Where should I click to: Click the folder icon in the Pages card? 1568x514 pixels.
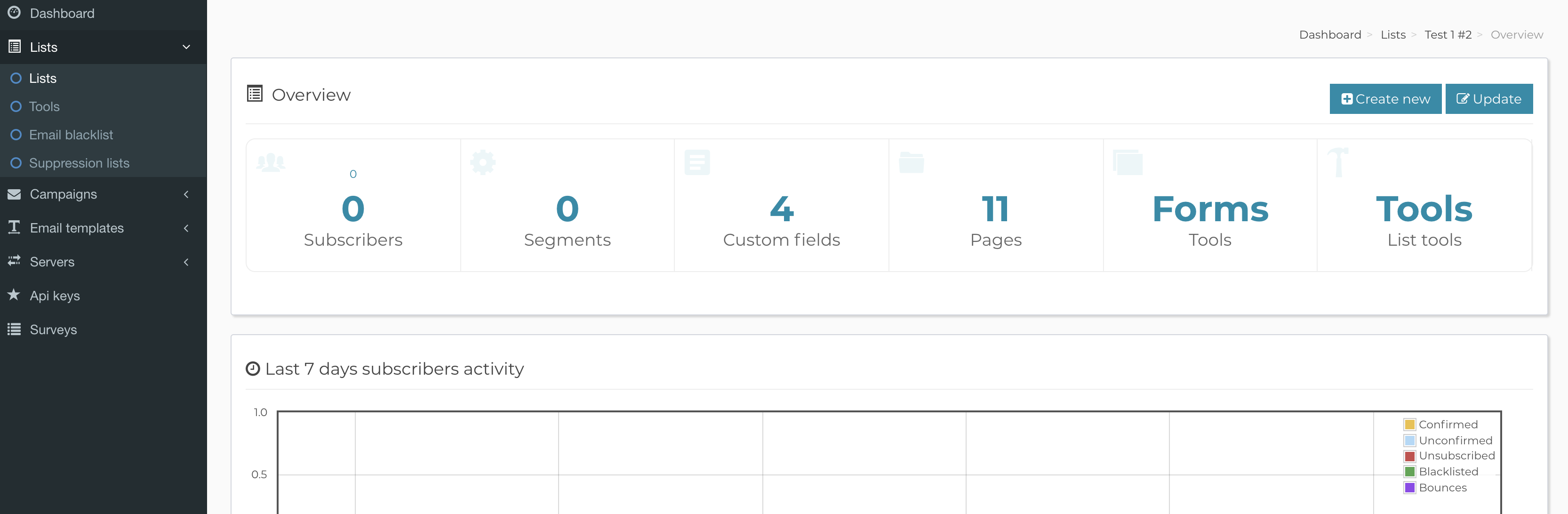point(911,162)
